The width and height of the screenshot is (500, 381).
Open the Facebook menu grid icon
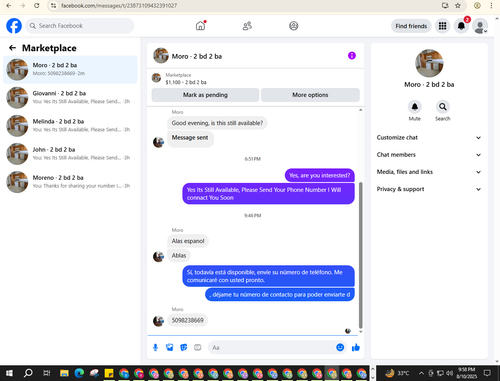tap(442, 26)
